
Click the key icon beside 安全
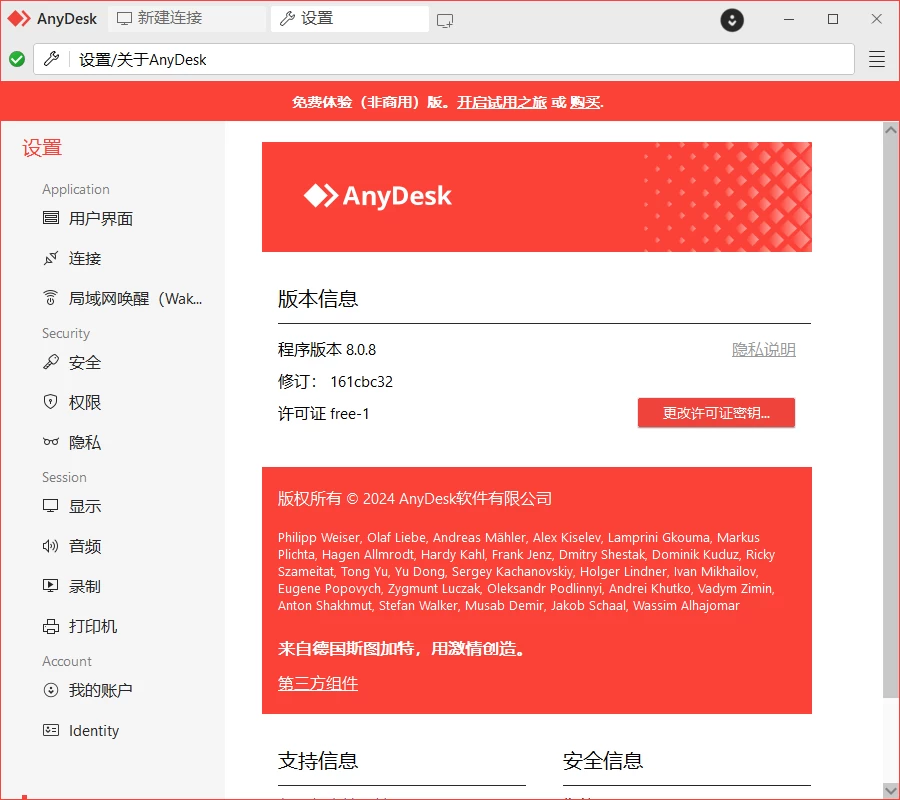51,362
